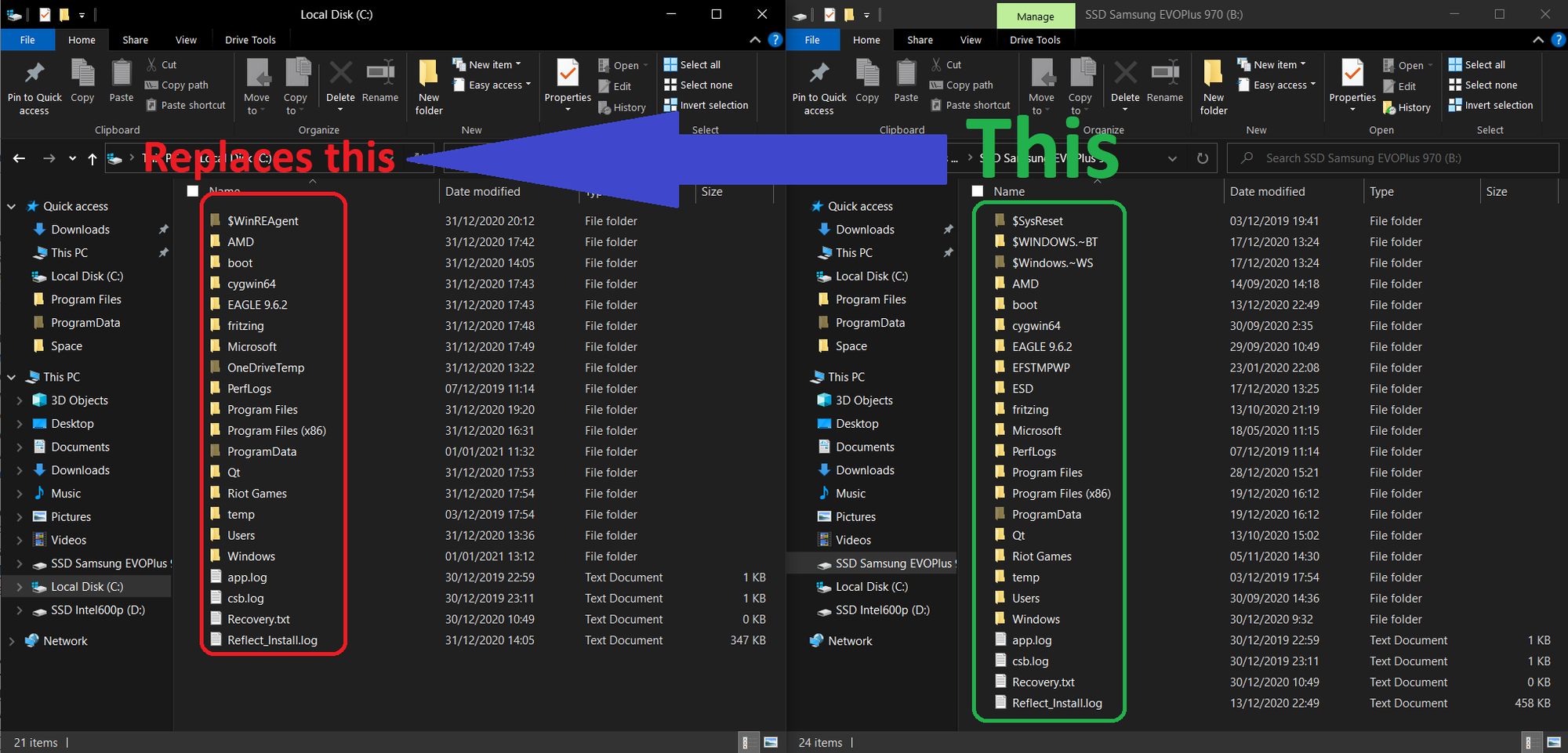Image resolution: width=1568 pixels, height=753 pixels.
Task: Select ProgramData in SSD Samsung Quick access
Action: 869,323
